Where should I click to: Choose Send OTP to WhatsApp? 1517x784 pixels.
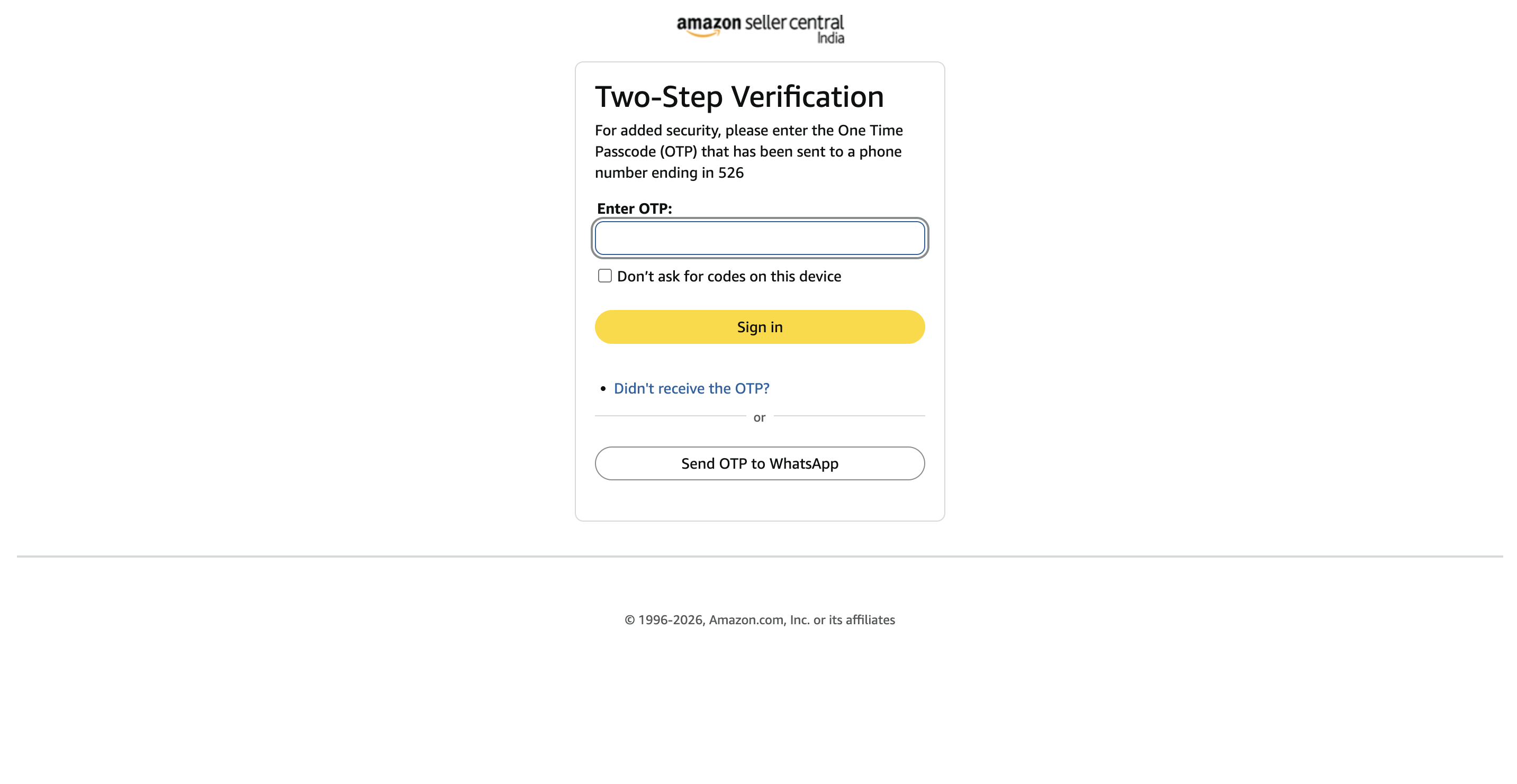coord(760,464)
